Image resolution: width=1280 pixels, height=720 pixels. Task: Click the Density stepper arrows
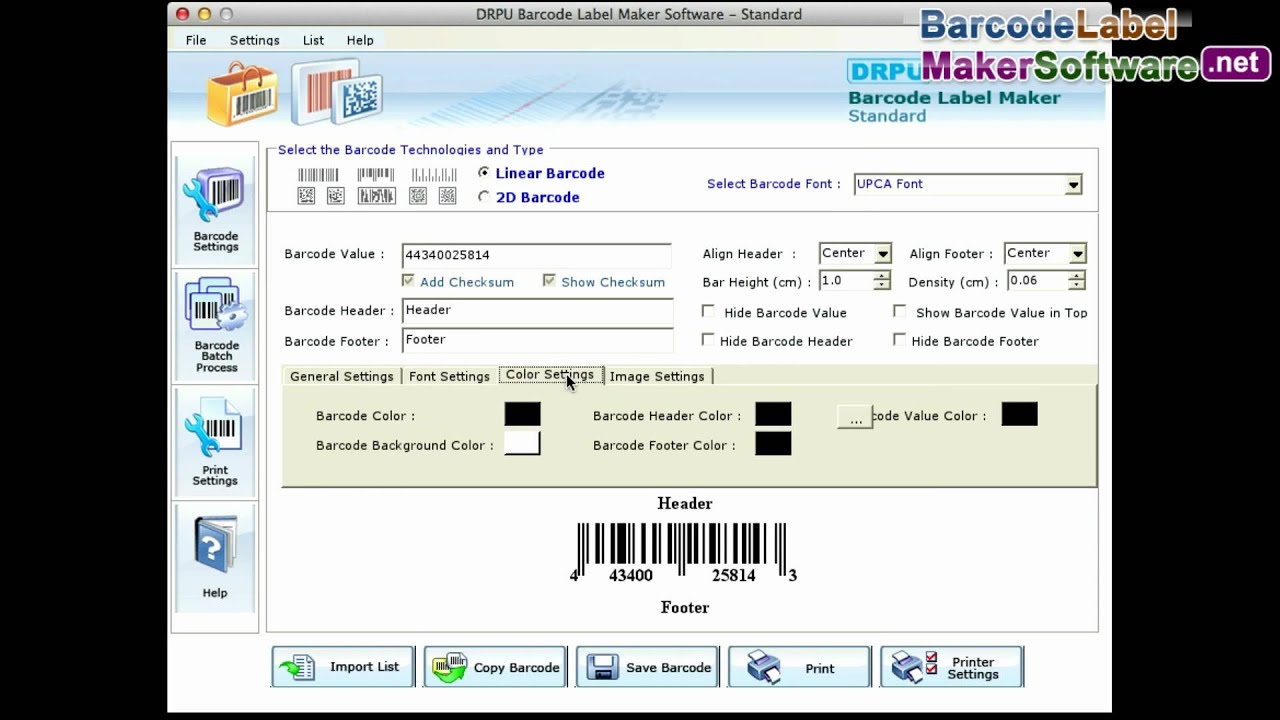coord(1076,281)
